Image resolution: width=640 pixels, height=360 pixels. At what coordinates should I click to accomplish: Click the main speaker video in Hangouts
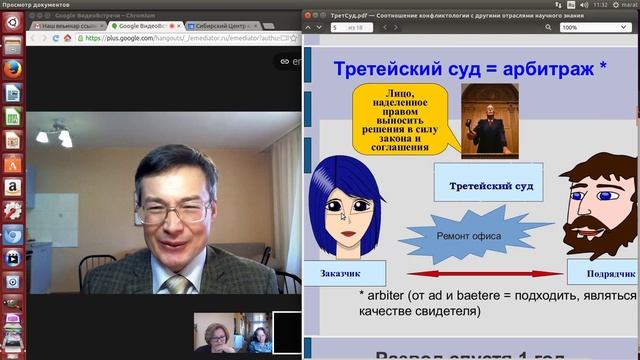(x=164, y=202)
